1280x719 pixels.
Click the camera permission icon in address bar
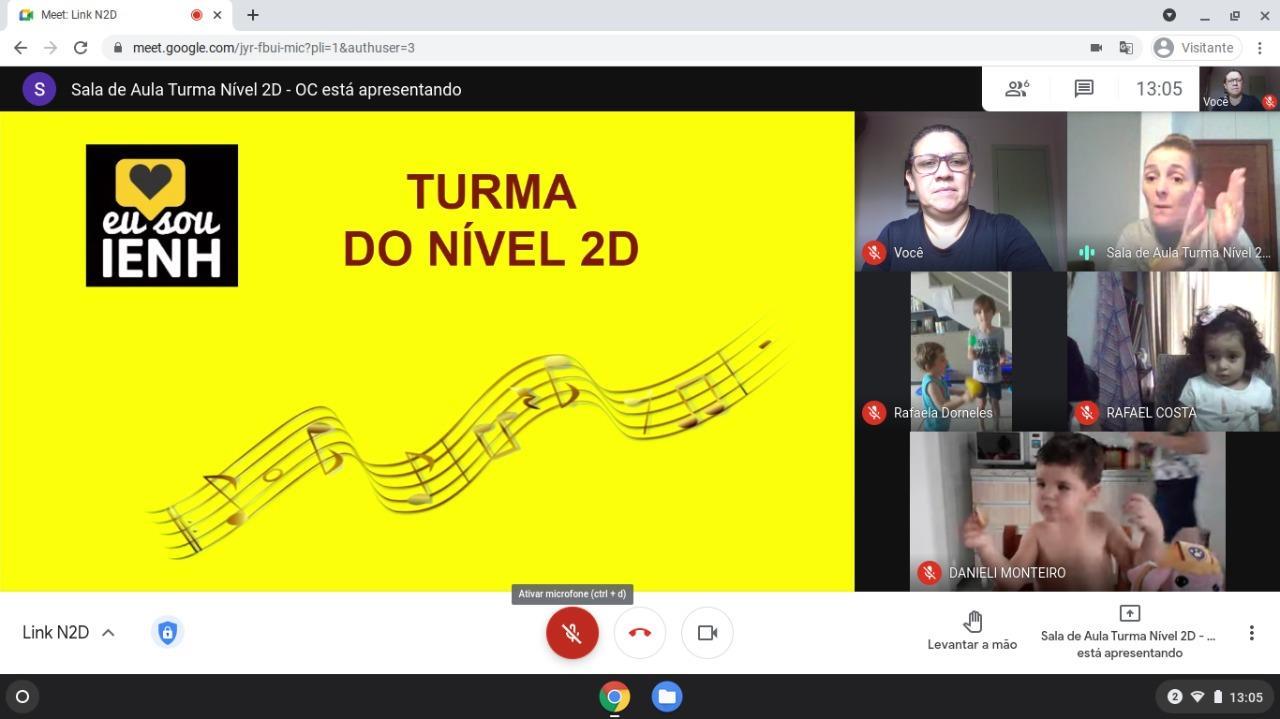tap(1096, 47)
